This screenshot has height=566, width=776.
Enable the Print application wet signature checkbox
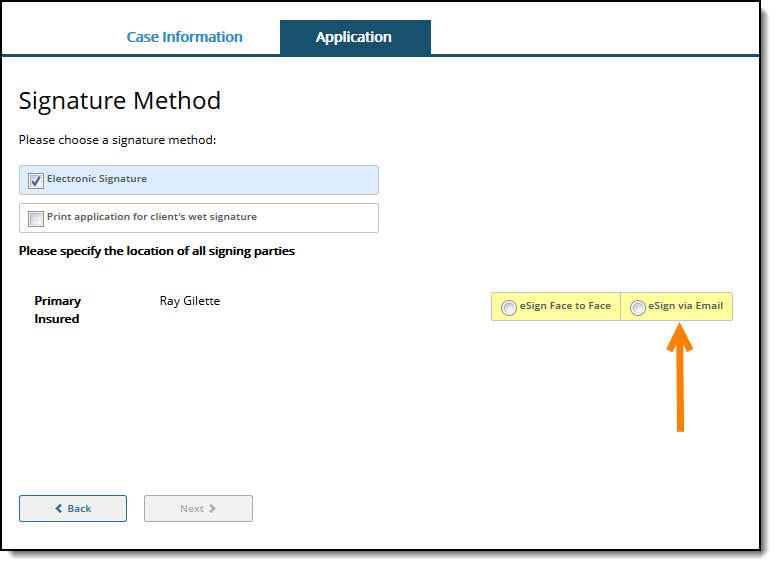tap(36, 219)
